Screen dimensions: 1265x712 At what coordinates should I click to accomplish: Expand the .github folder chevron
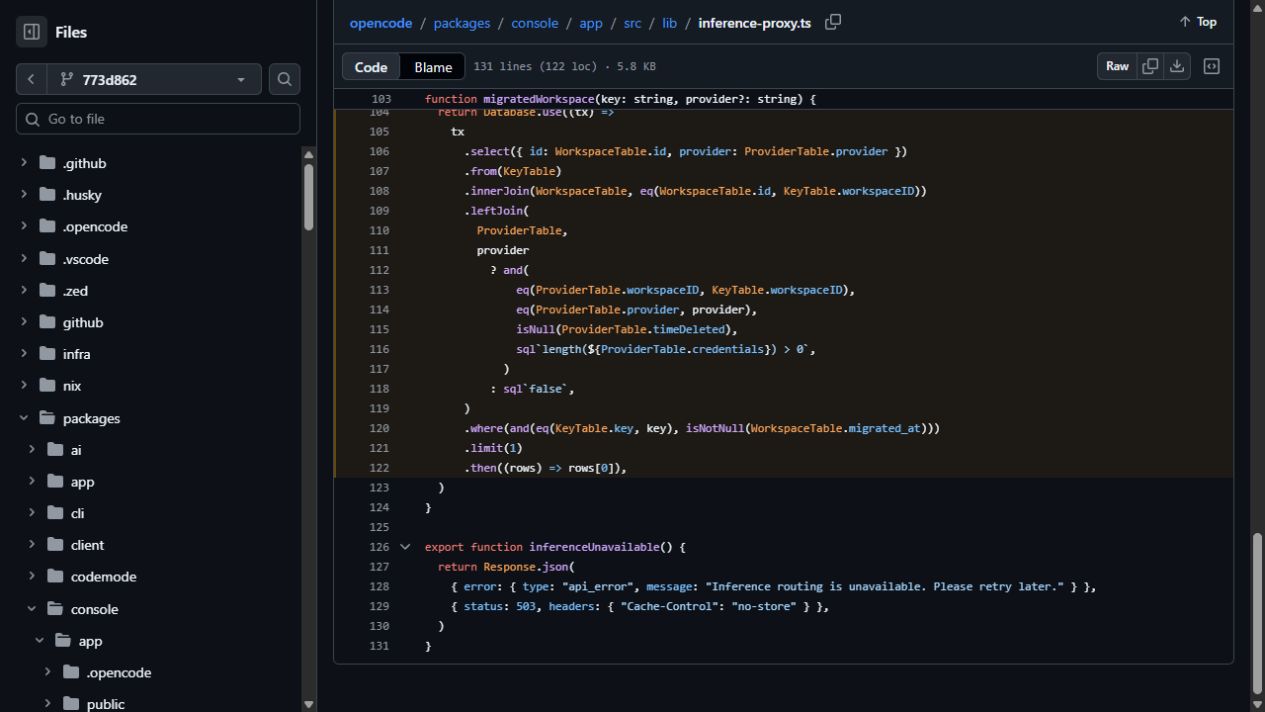click(x=24, y=163)
